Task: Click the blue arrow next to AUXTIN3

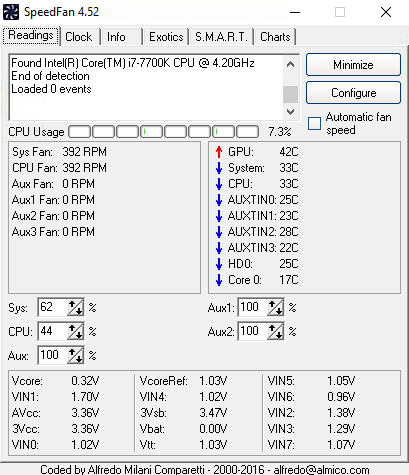Action: (x=219, y=248)
